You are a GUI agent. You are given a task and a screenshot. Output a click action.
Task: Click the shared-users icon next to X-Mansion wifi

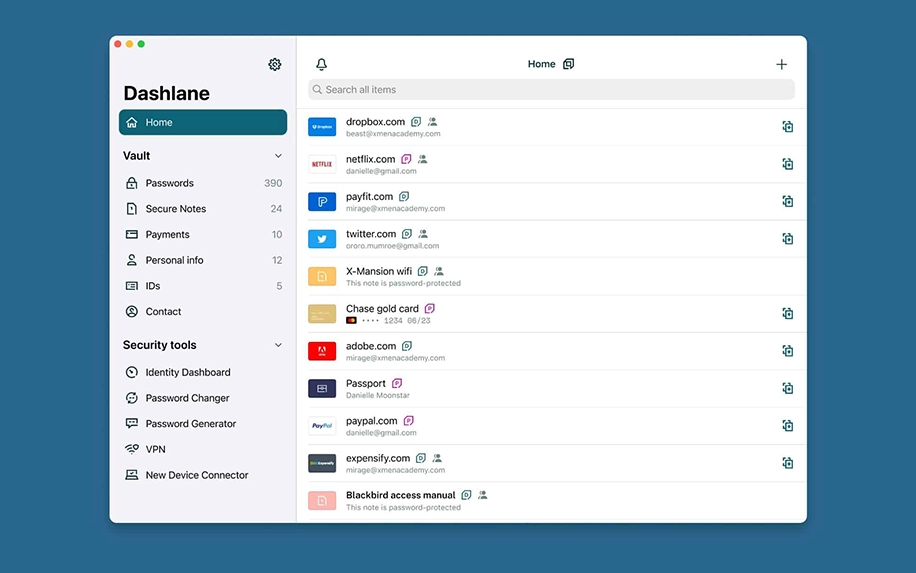(439, 271)
